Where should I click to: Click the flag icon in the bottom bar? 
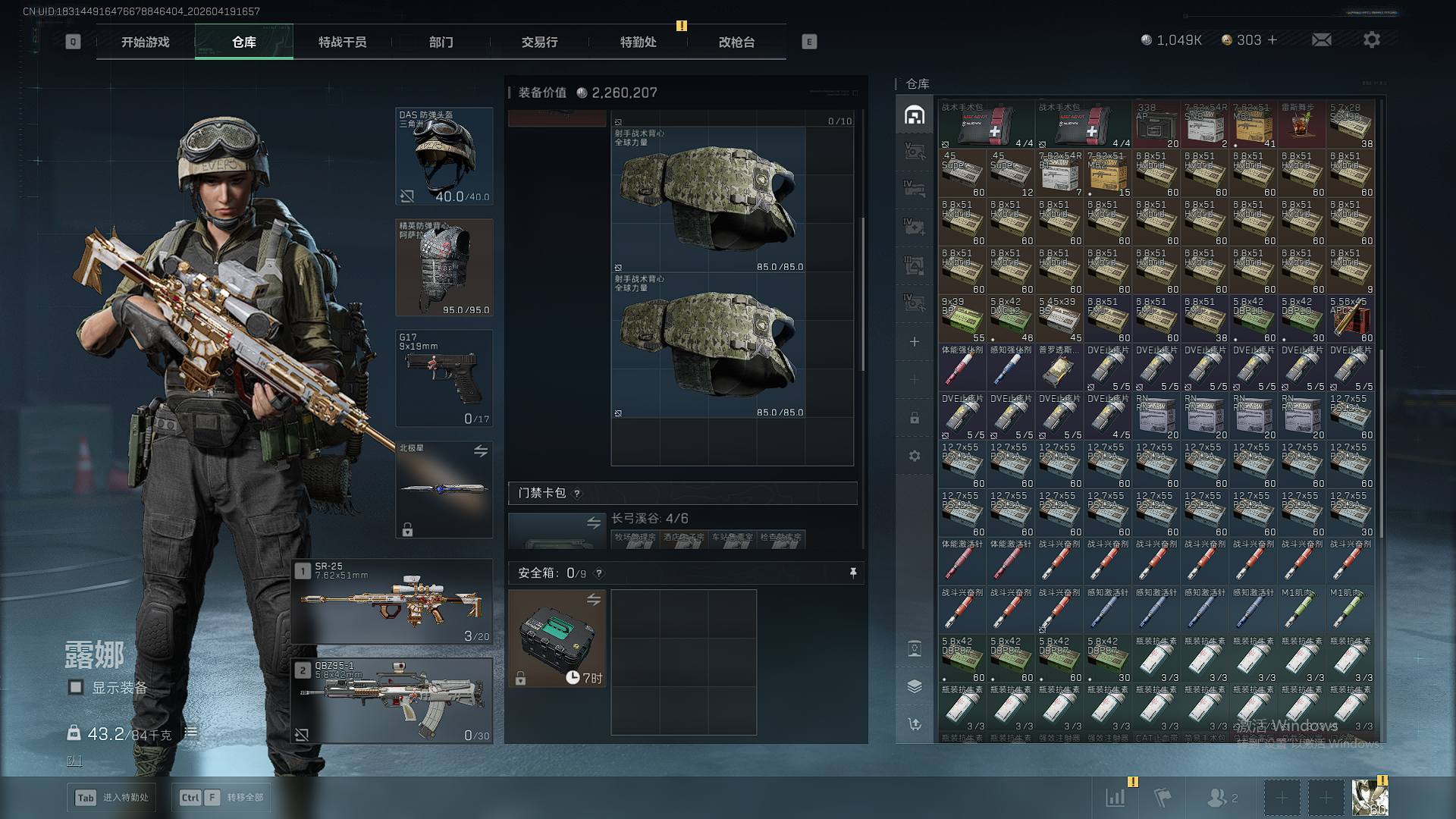click(x=1163, y=797)
